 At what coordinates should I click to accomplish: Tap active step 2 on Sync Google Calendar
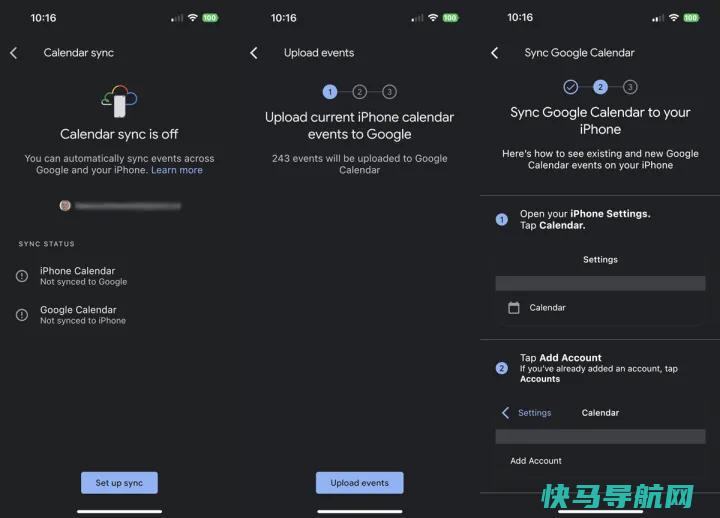click(600, 87)
